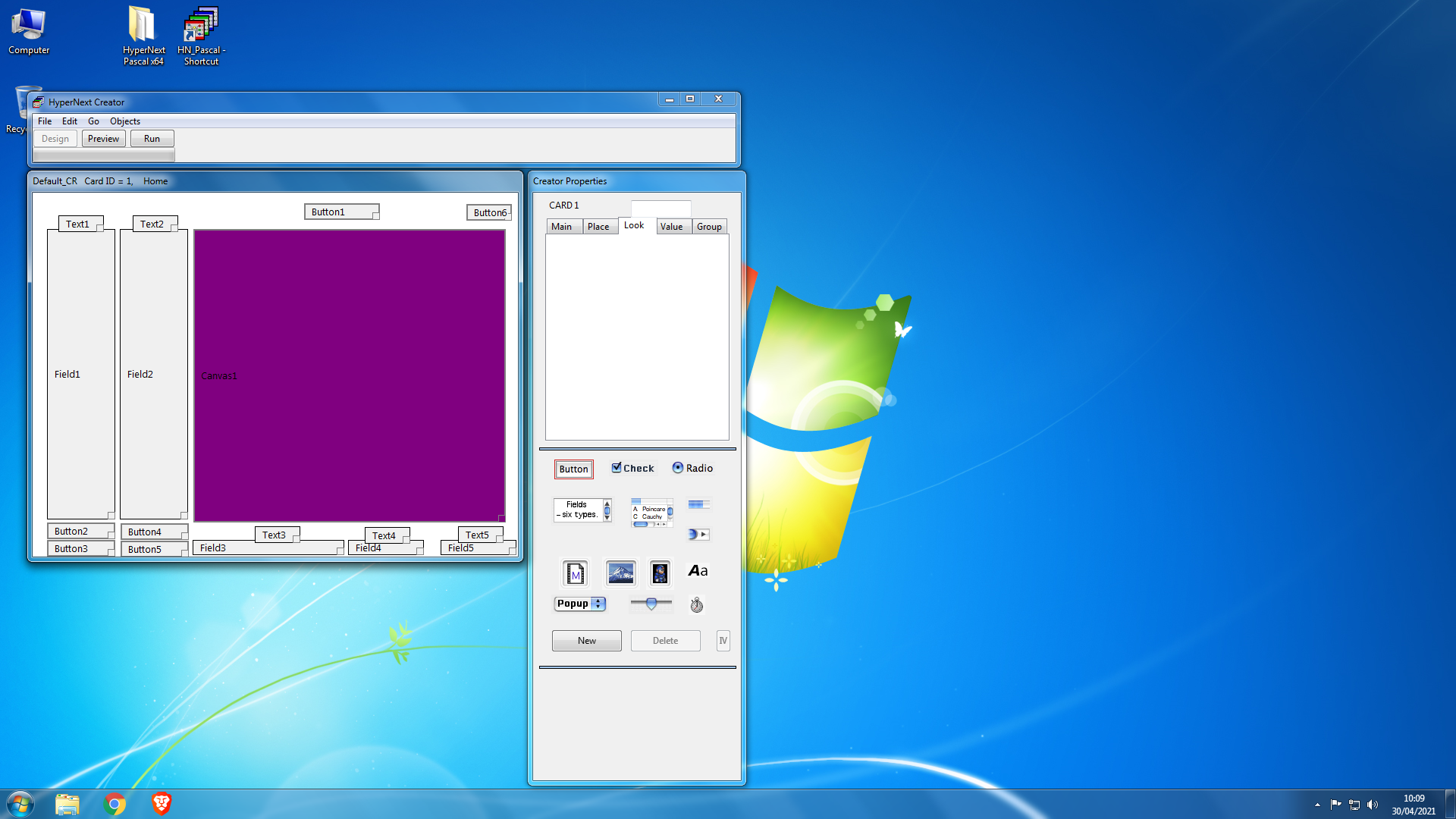This screenshot has width=1456, height=819.
Task: Open the Objects menu
Action: 124,121
